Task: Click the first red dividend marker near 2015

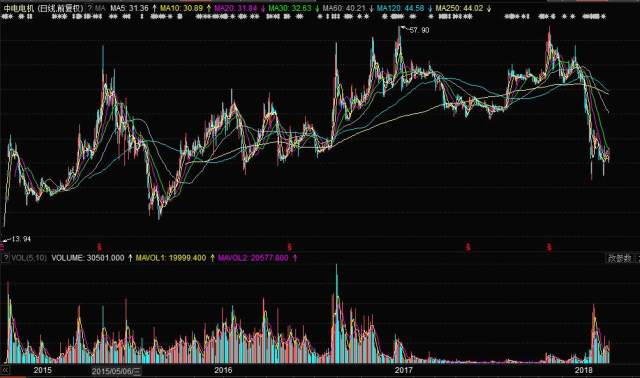Action: point(99,247)
